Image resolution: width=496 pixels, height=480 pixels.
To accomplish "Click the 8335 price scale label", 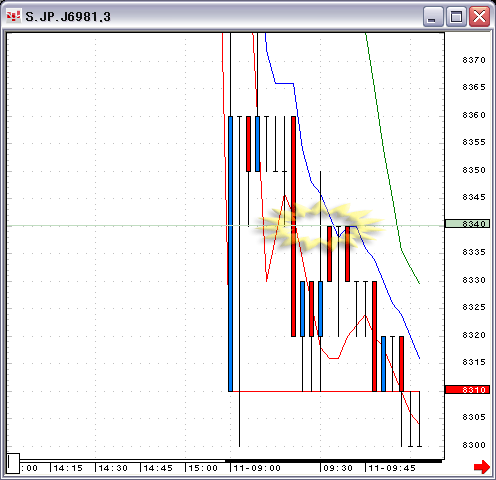I will pos(474,252).
